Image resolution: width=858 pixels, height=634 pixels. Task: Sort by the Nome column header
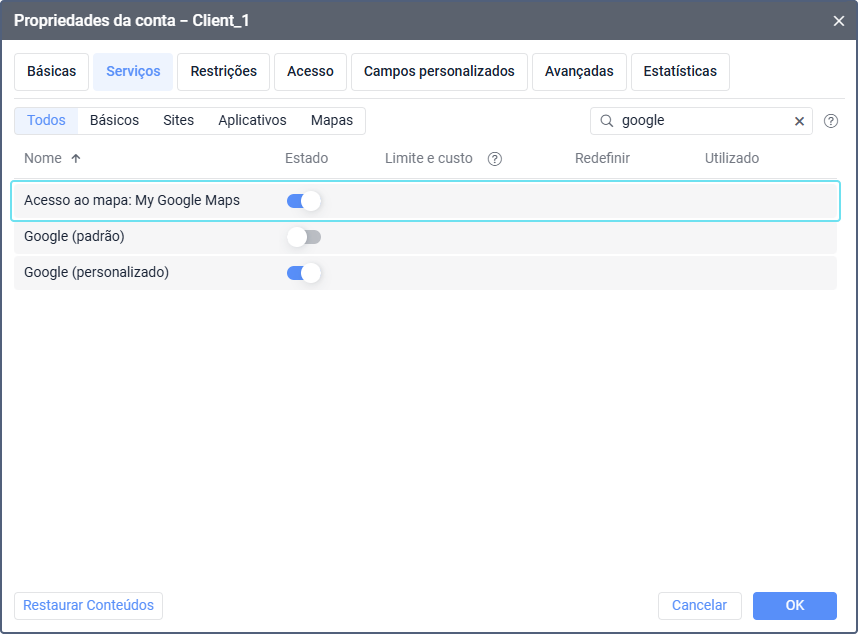43,159
